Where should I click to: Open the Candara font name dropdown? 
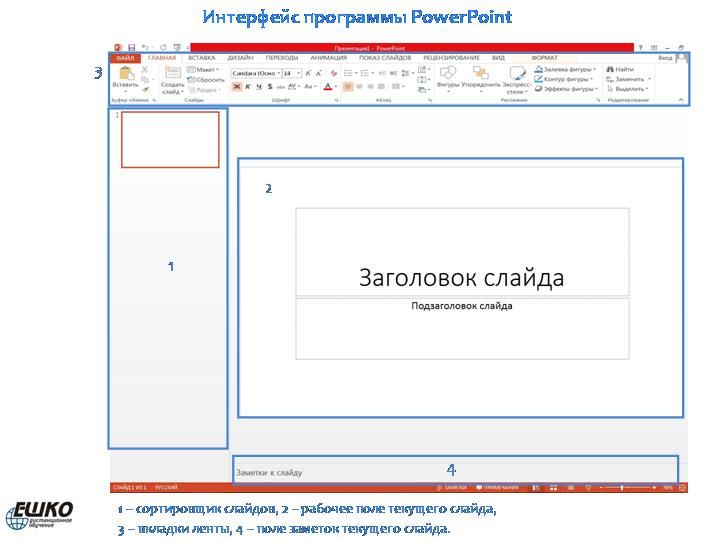pos(279,73)
